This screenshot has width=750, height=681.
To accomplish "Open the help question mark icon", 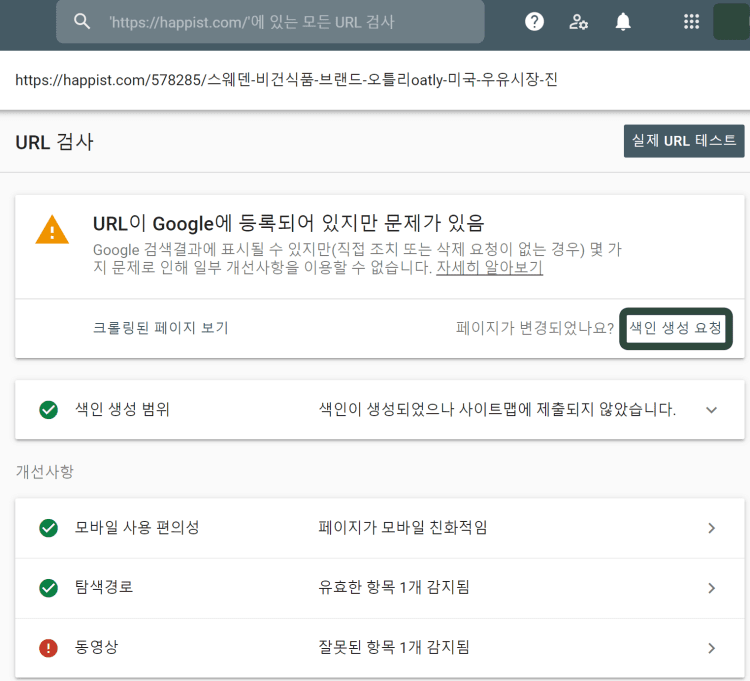I will [534, 22].
